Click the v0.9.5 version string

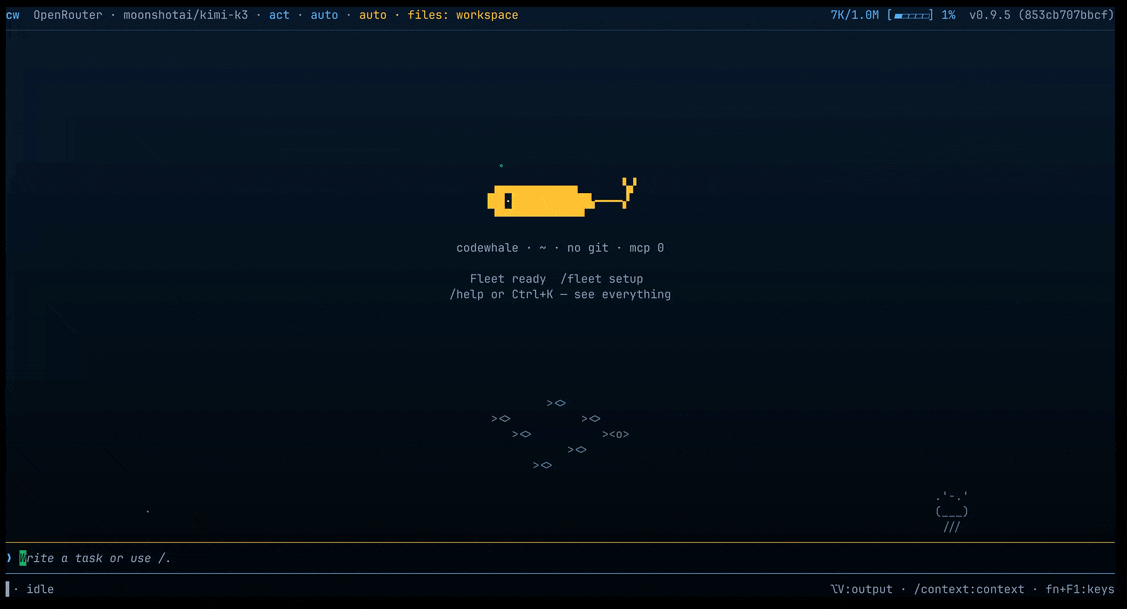[x=989, y=15]
